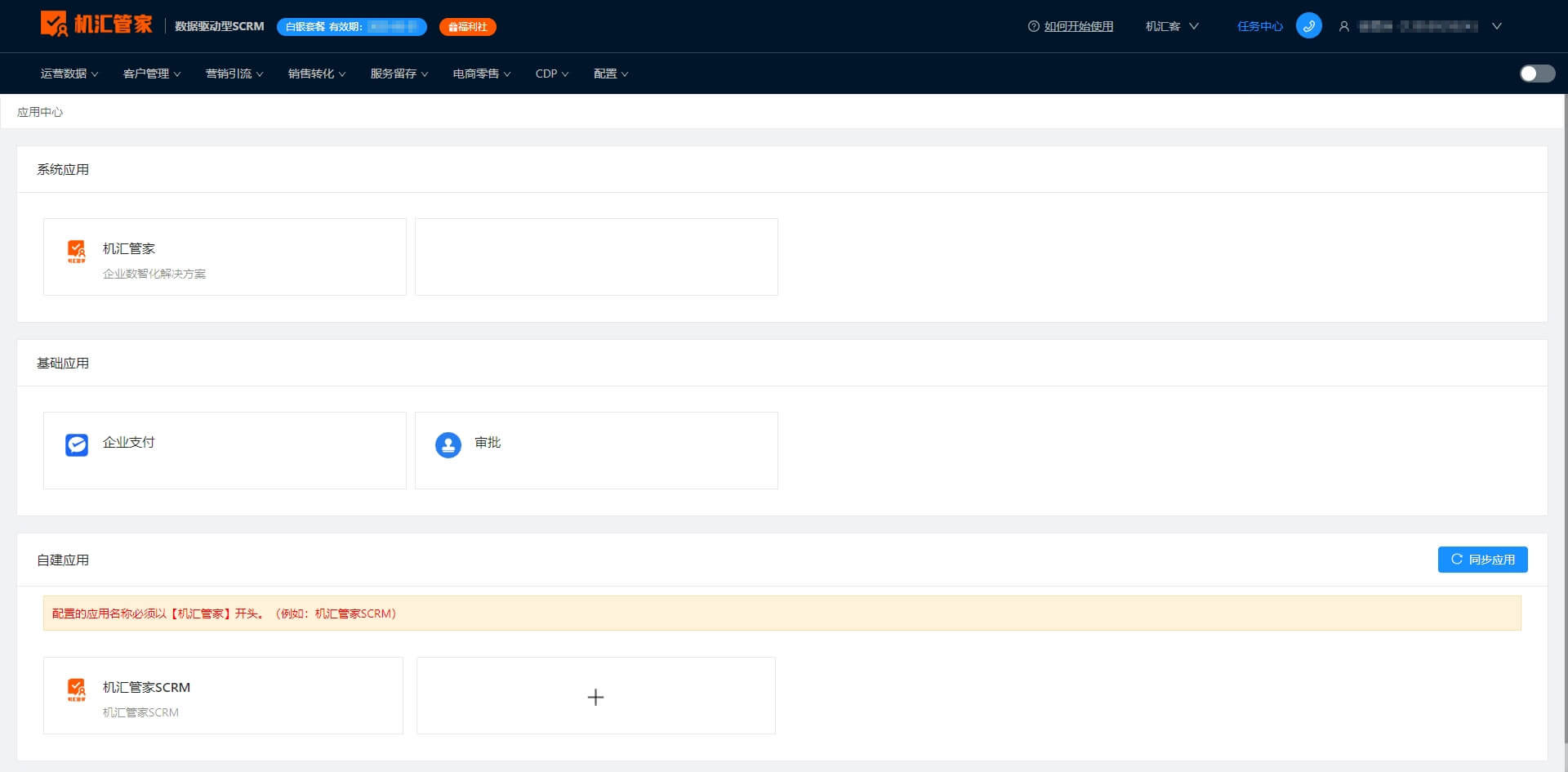Click the 基础应用 section heading
This screenshot has width=1568, height=772.
click(63, 363)
